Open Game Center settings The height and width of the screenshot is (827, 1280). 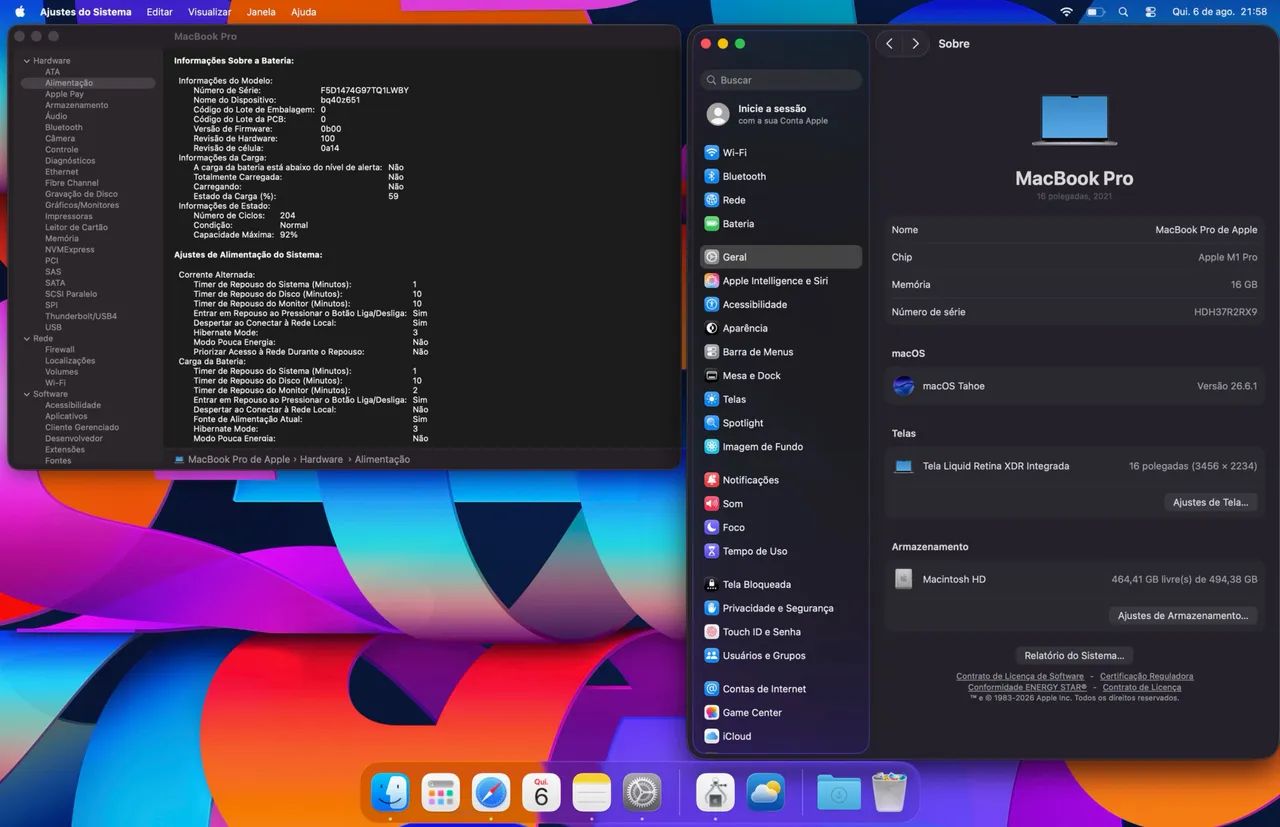tap(781, 713)
